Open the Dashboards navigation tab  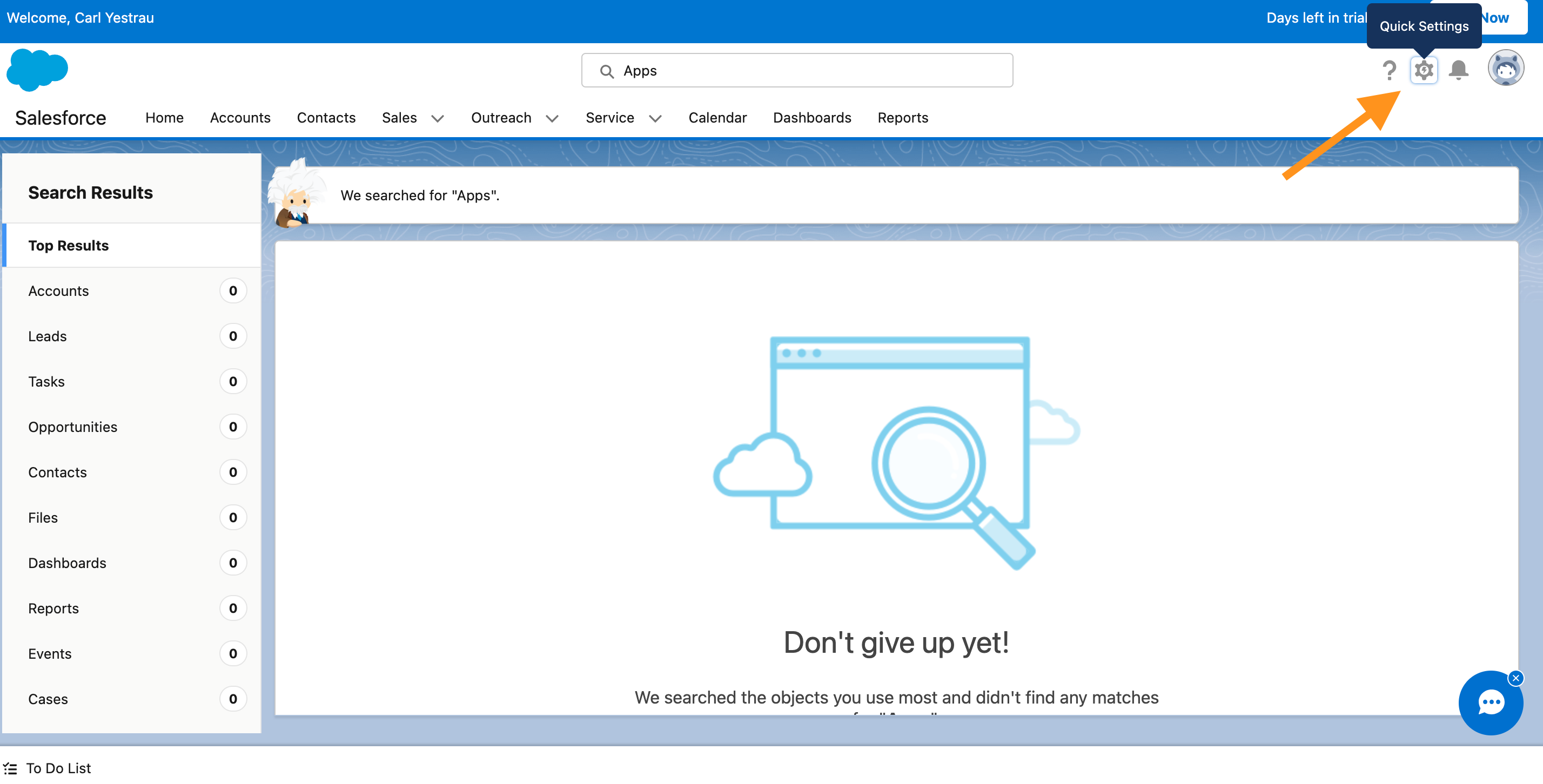812,118
